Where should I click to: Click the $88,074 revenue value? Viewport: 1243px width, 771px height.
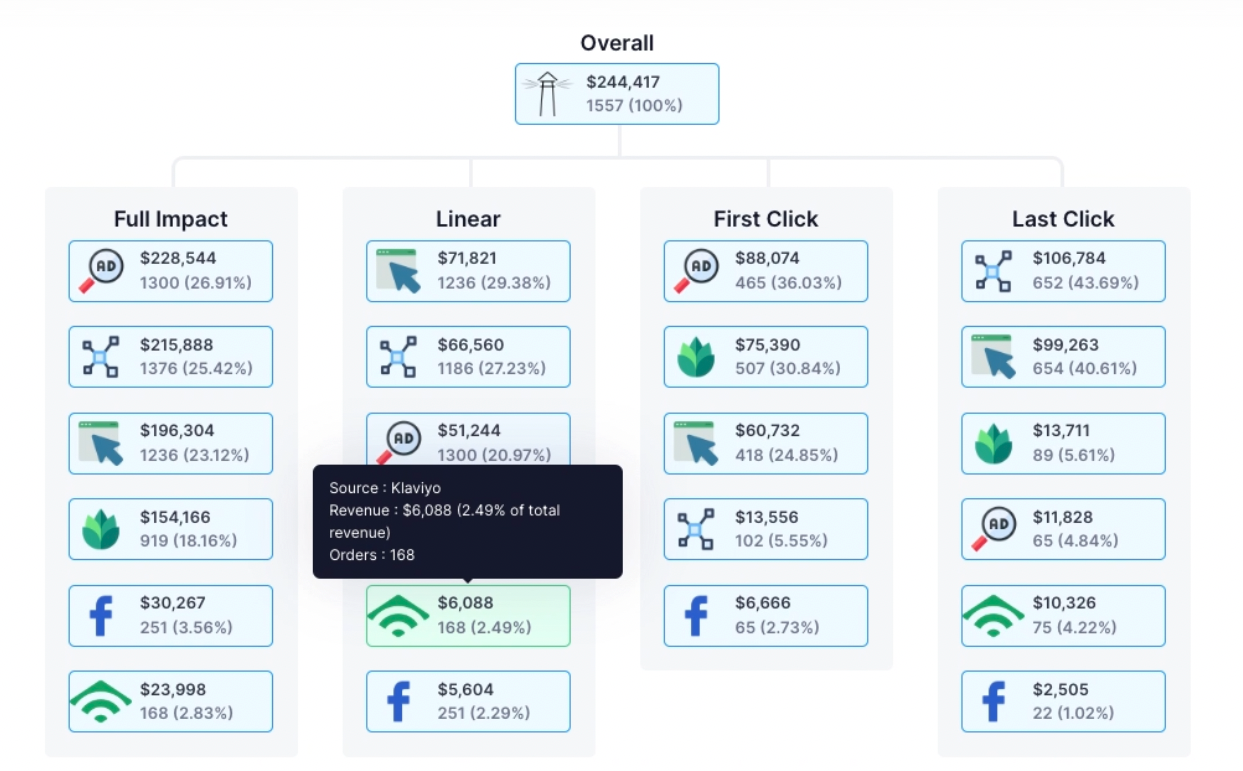click(767, 258)
